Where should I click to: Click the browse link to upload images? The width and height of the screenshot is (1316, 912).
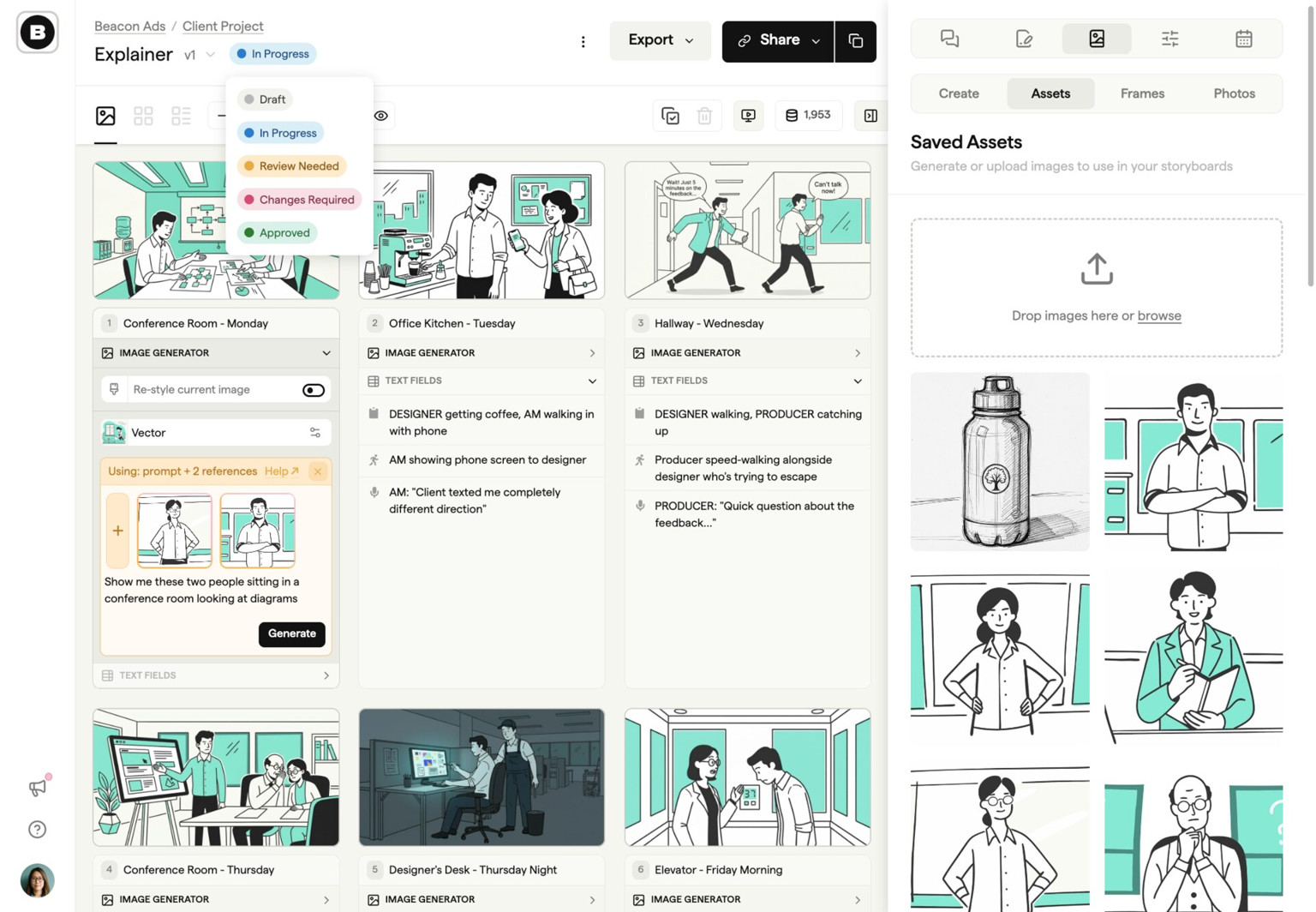point(1159,315)
